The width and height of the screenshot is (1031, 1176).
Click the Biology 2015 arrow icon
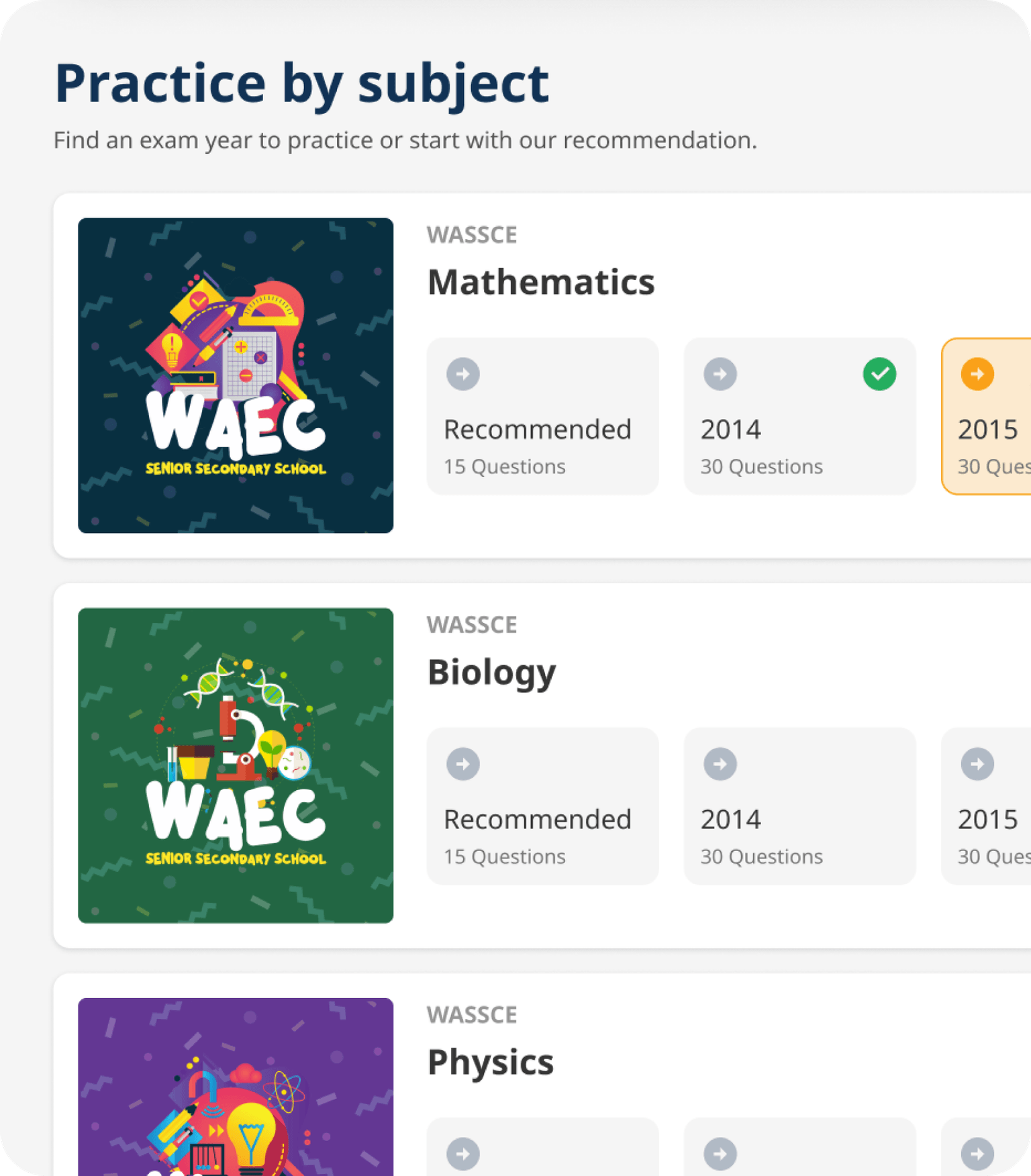(977, 764)
